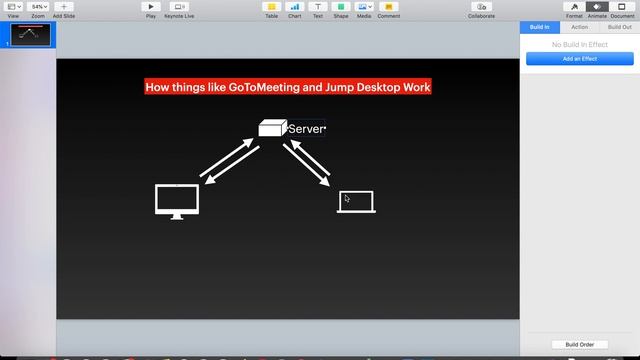Open the Document inspector

(x=622, y=7)
